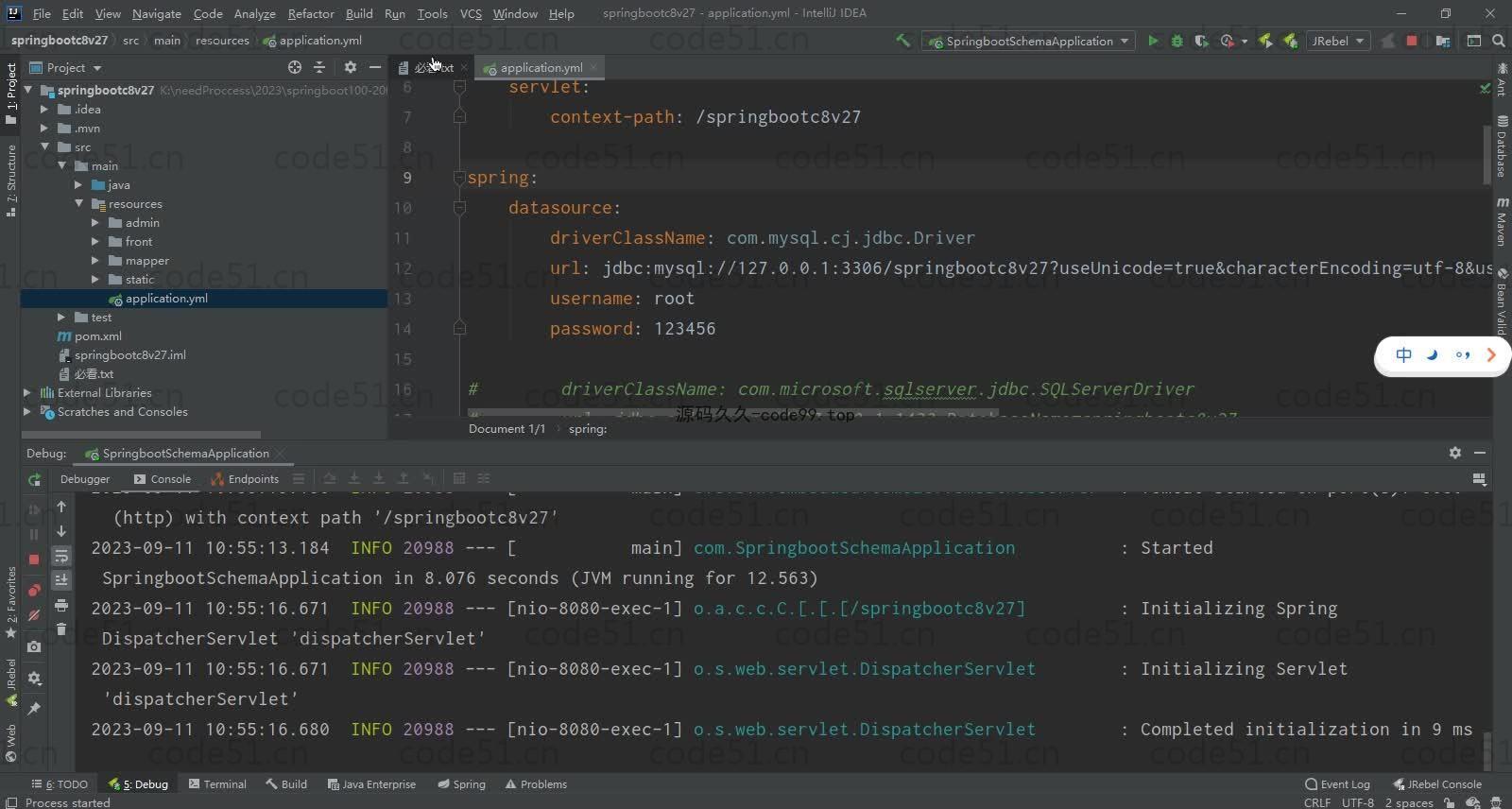Open the Debug panel settings gear
Image resolution: width=1512 pixels, height=809 pixels.
tap(1455, 453)
